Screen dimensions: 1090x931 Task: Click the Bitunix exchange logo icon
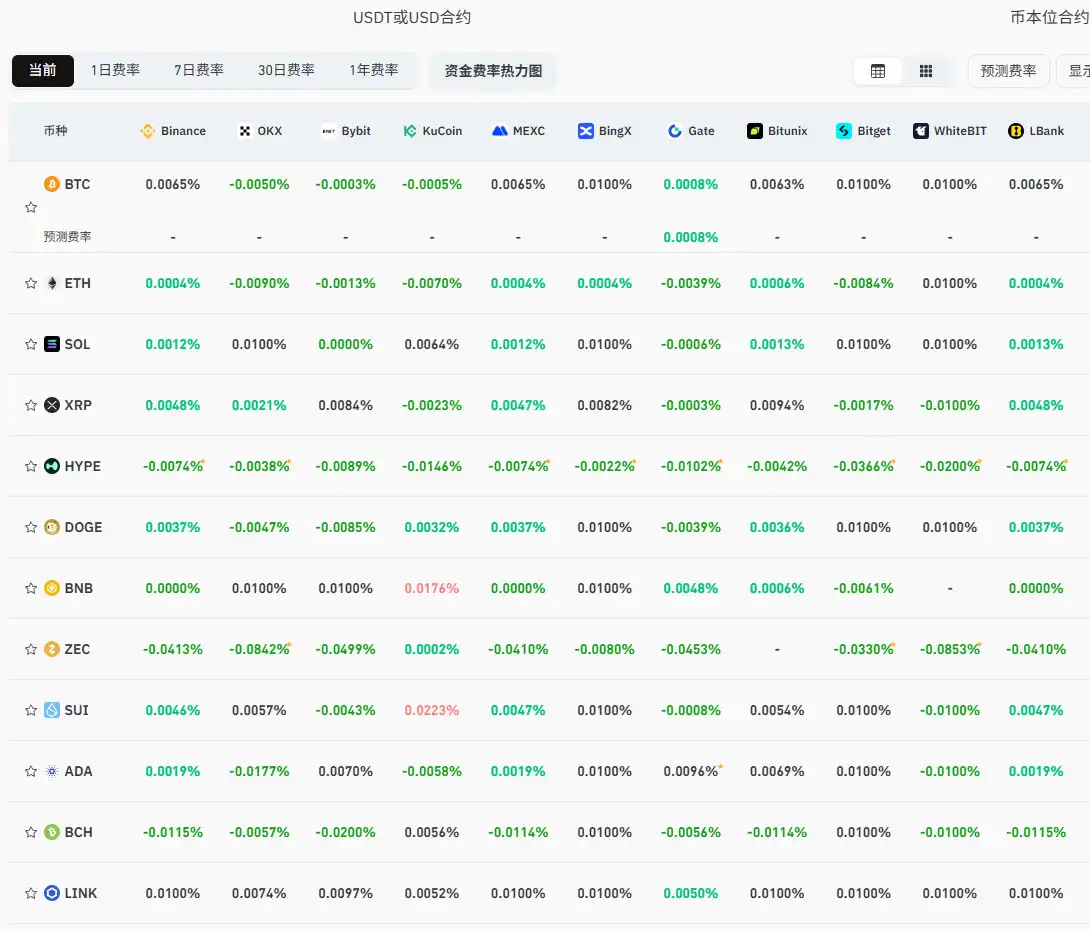coord(755,131)
